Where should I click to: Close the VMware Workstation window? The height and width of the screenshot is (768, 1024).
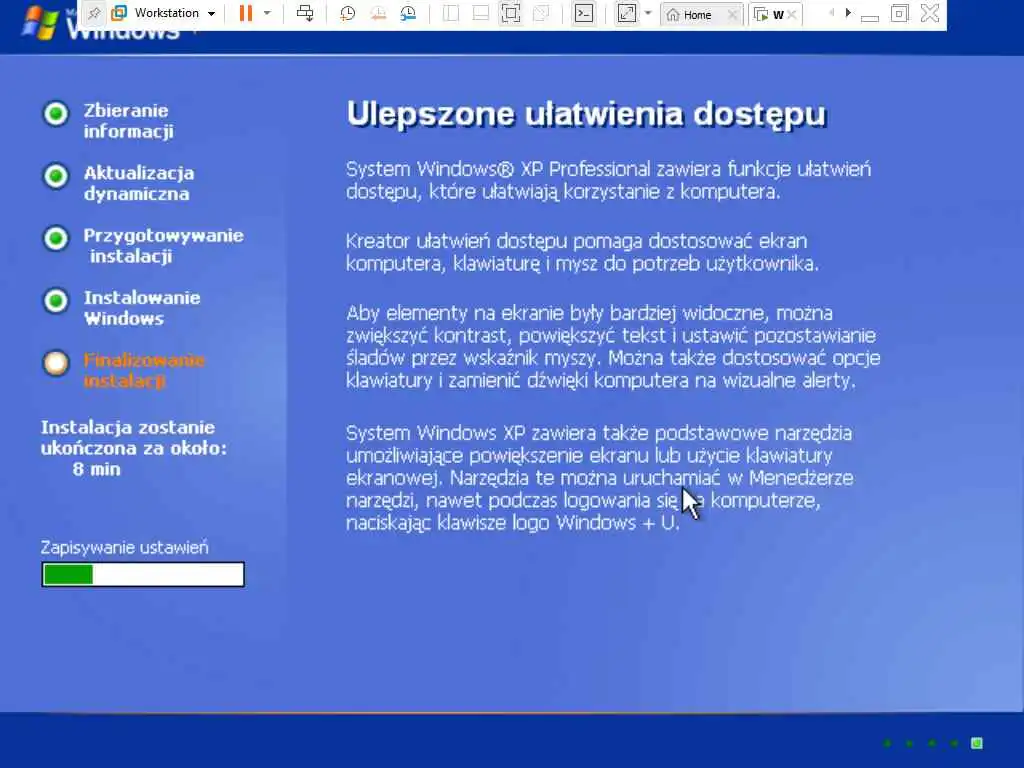pos(930,13)
